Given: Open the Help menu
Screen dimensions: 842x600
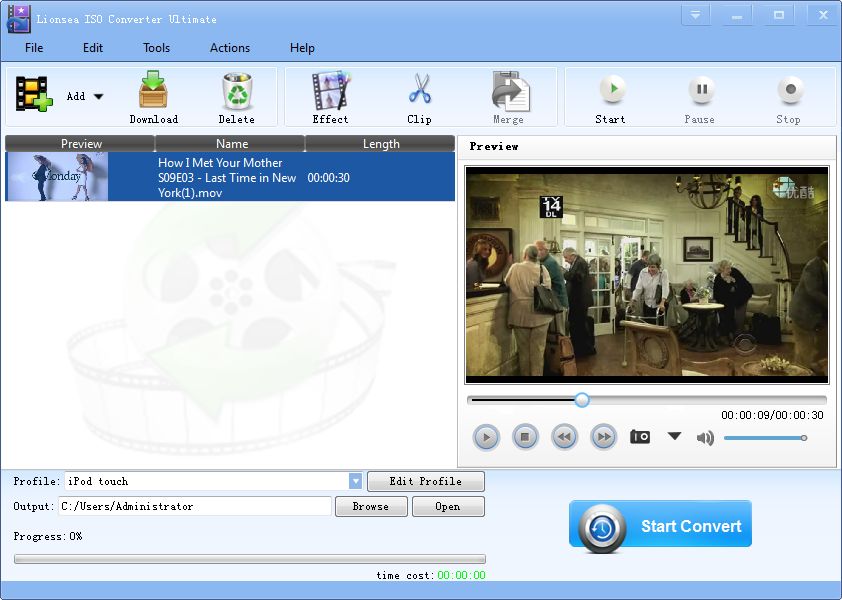Looking at the screenshot, I should coord(302,48).
